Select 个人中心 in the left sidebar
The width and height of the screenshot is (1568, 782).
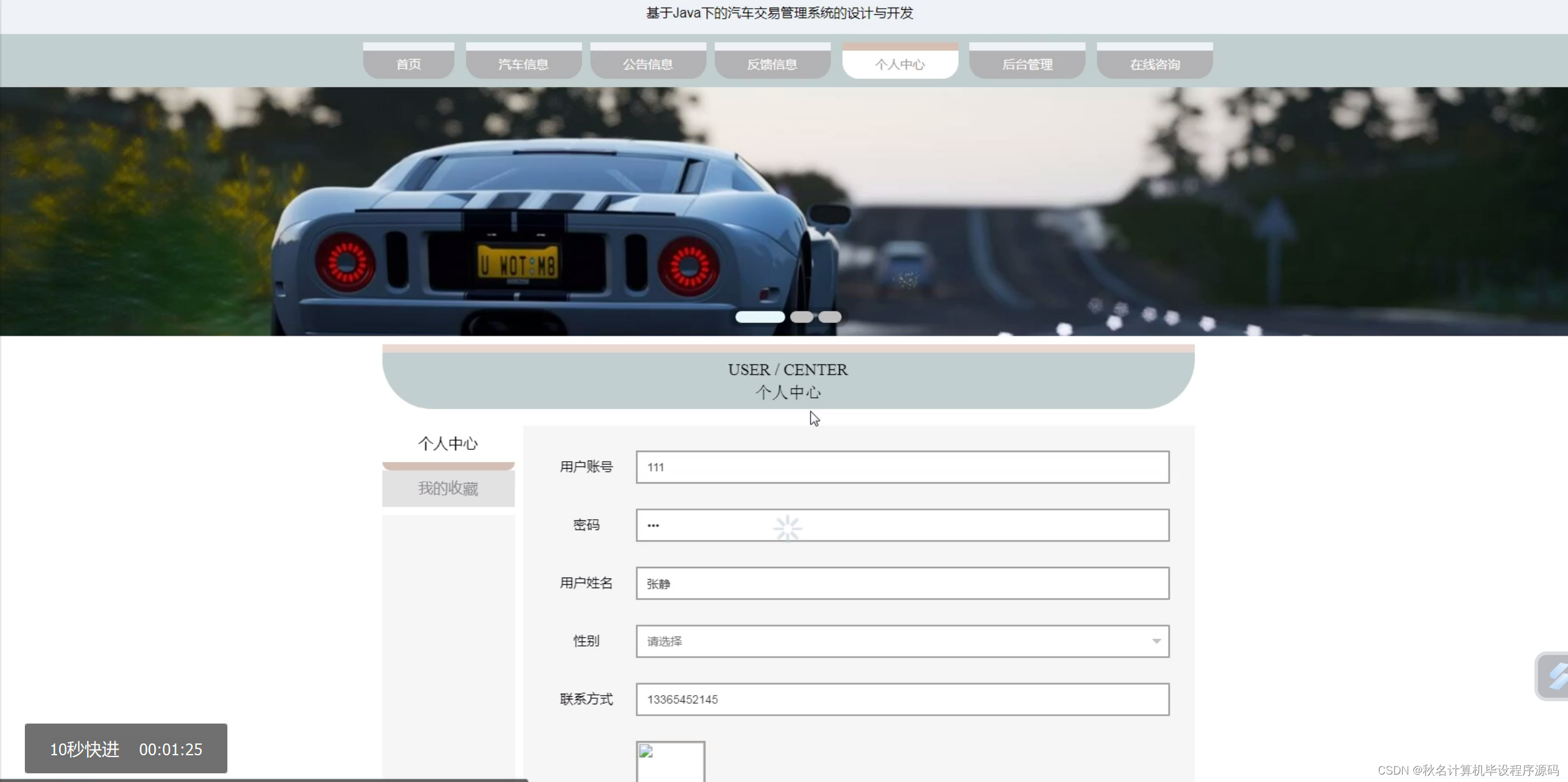click(x=448, y=444)
